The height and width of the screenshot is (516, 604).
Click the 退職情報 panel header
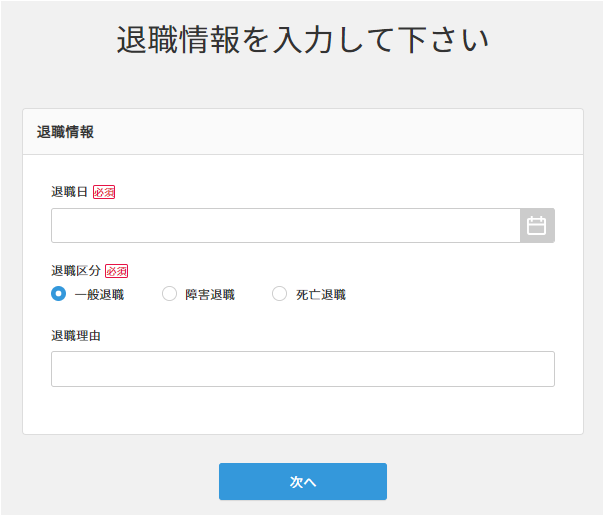[x=66, y=132]
